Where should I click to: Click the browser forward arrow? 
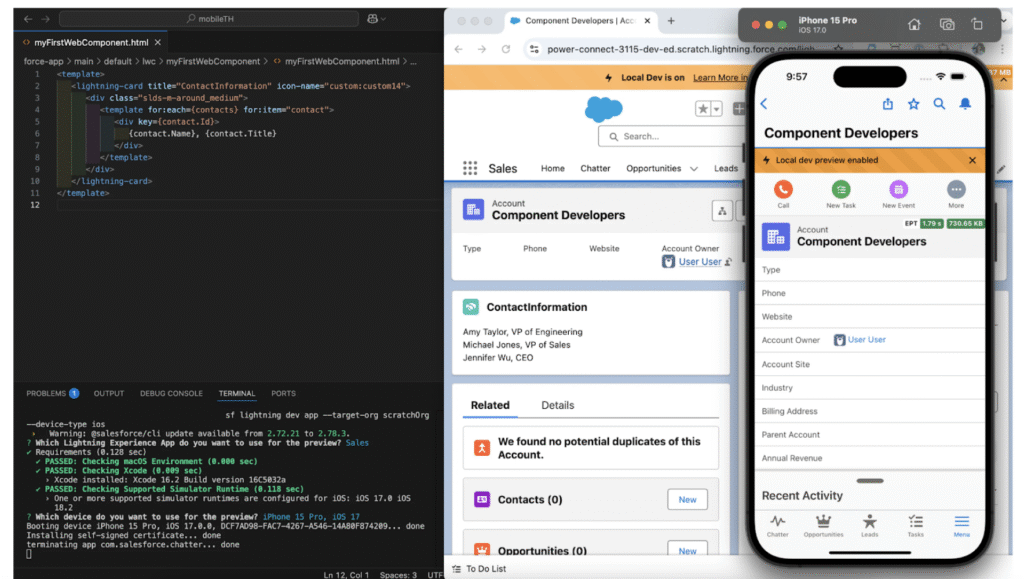[x=481, y=49]
